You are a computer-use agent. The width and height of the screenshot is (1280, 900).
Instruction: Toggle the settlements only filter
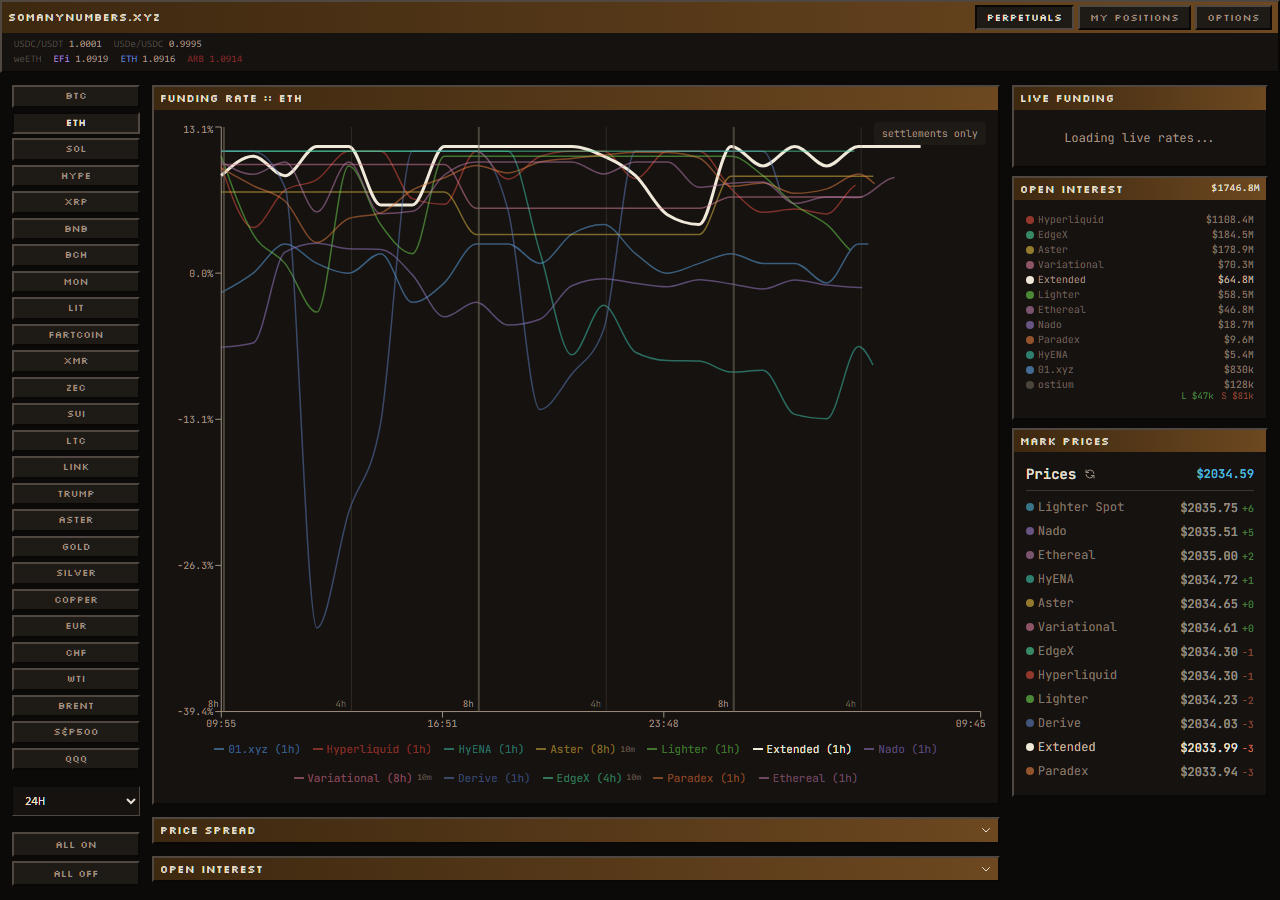[929, 134]
